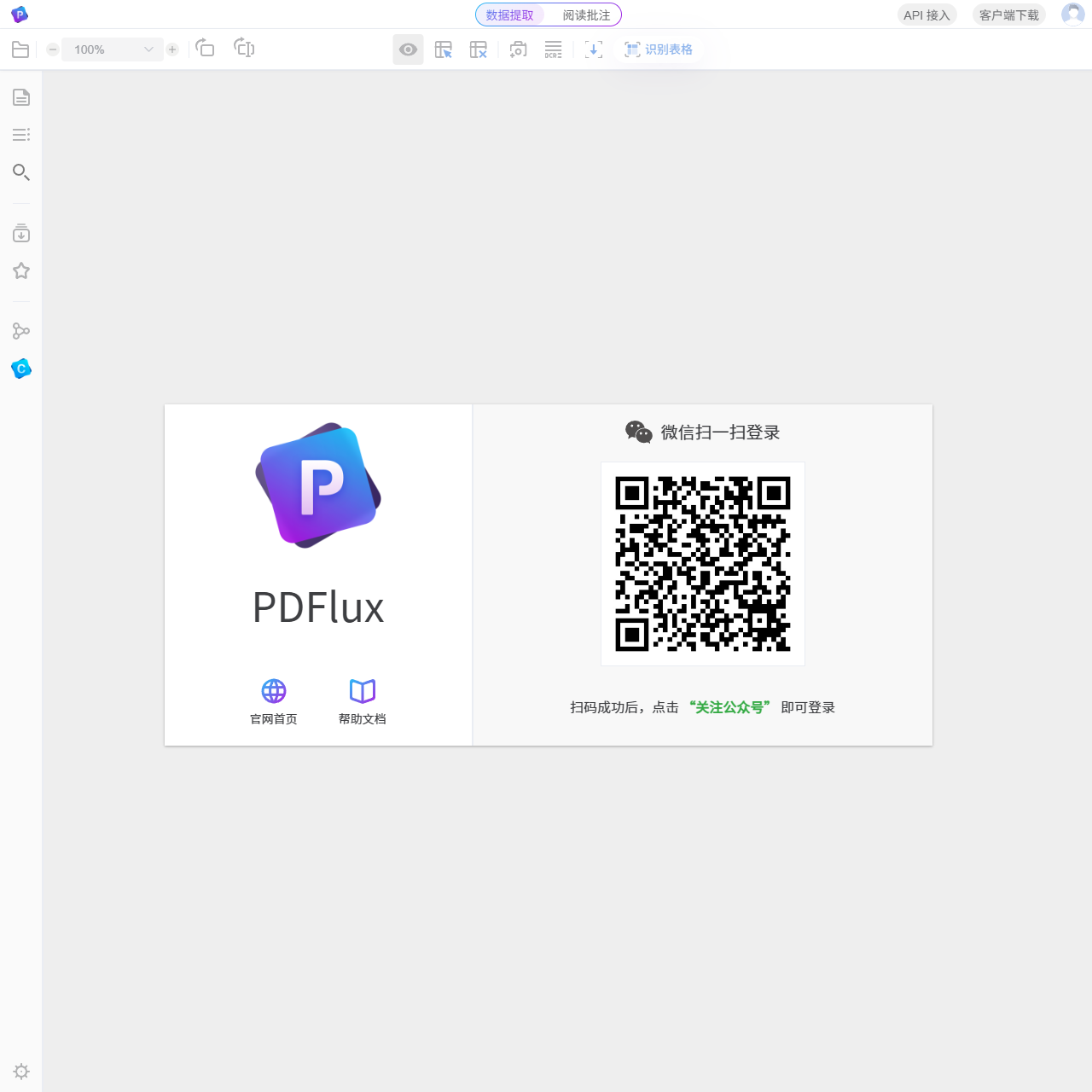Click the WeChat login QR code

pyautogui.click(x=702, y=564)
